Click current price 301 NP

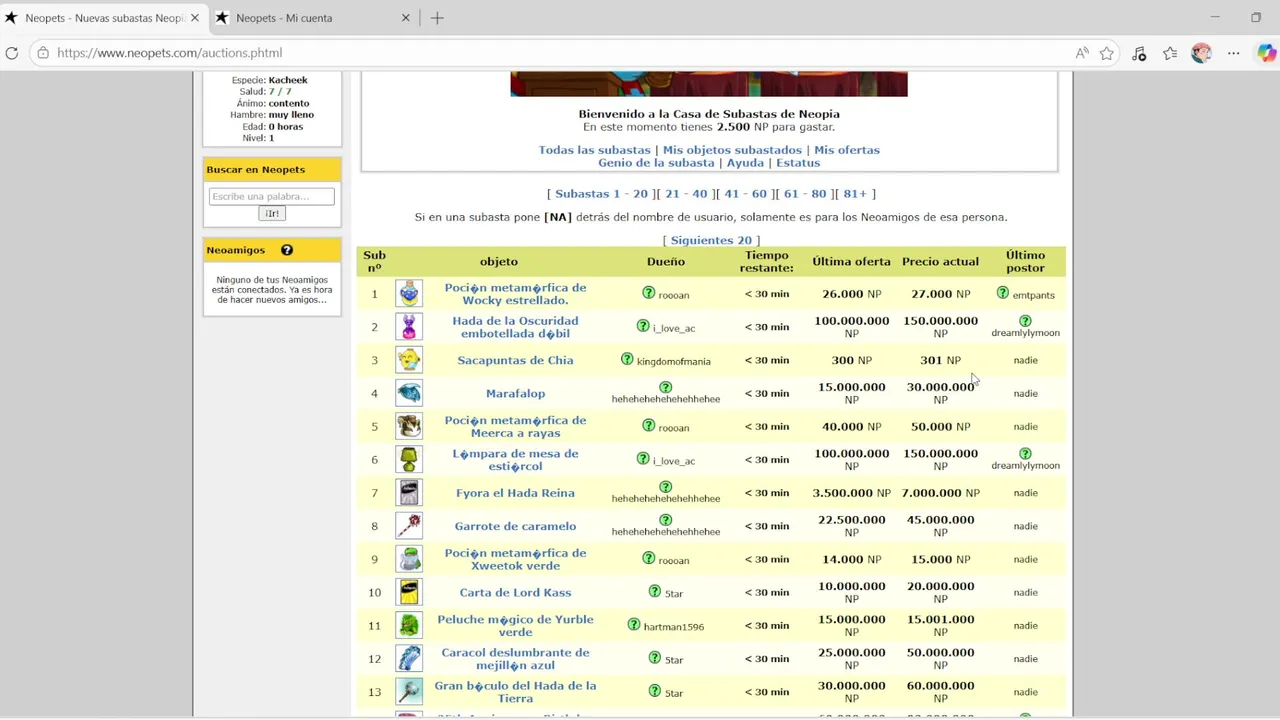pyautogui.click(x=940, y=360)
